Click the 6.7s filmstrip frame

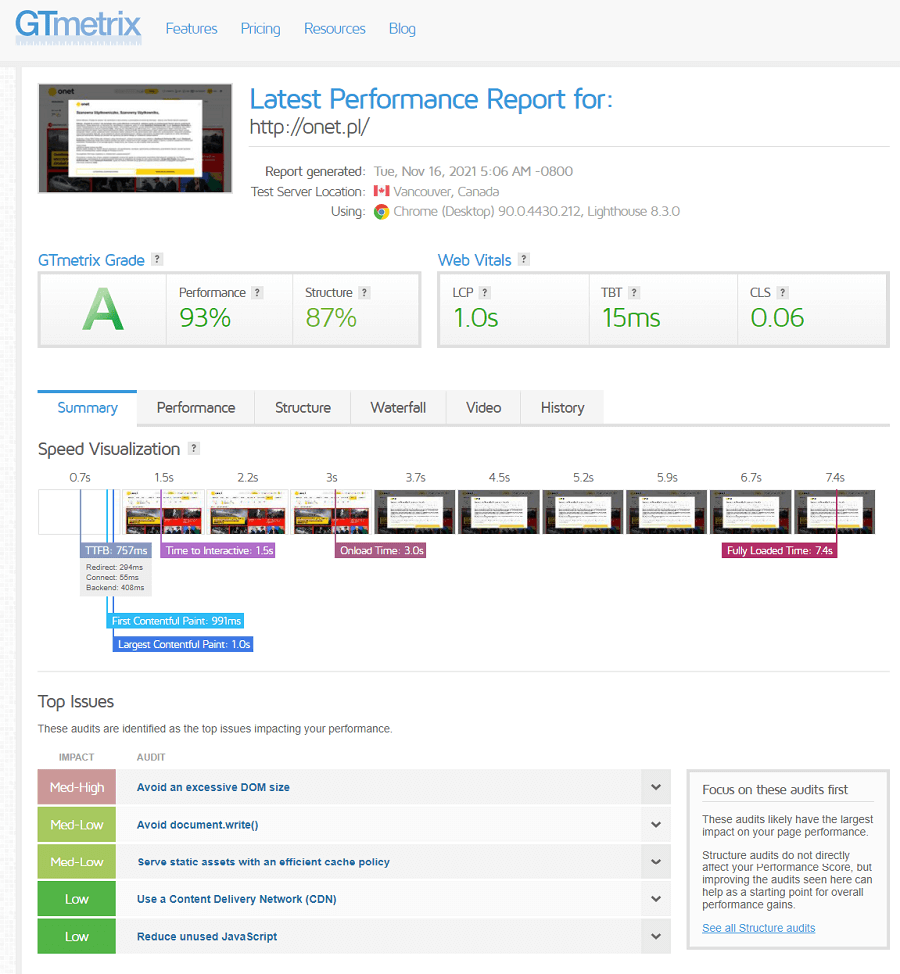751,512
